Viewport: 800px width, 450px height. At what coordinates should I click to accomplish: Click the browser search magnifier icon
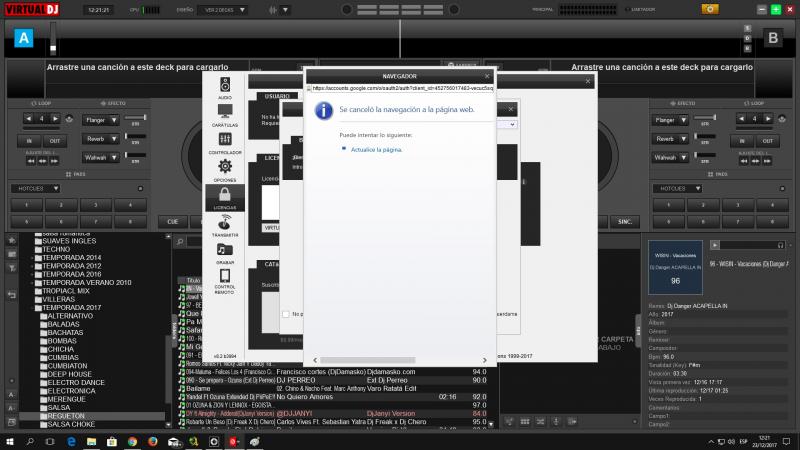(x=180, y=241)
